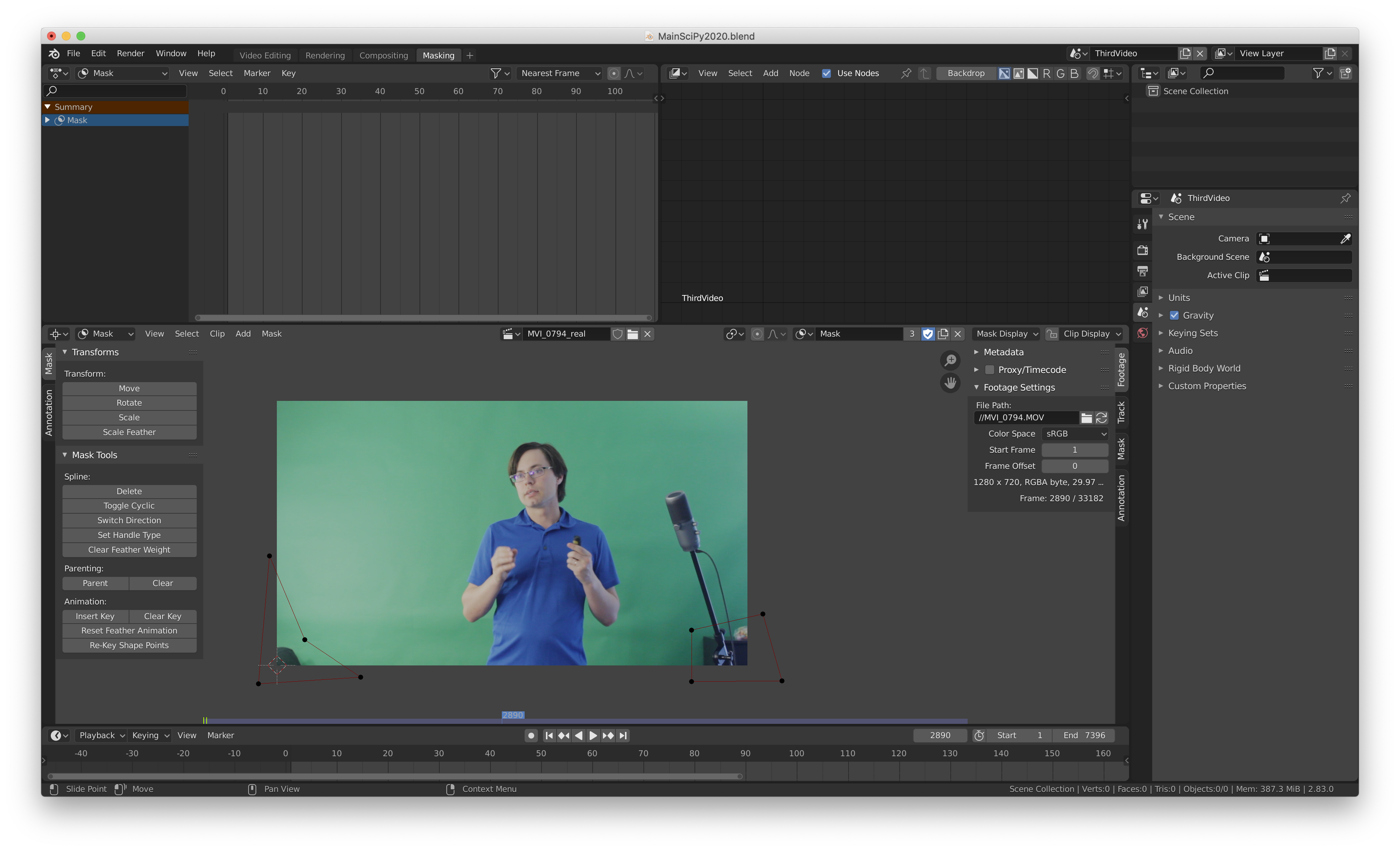
Task: Click the Delete spline point button
Action: click(128, 491)
